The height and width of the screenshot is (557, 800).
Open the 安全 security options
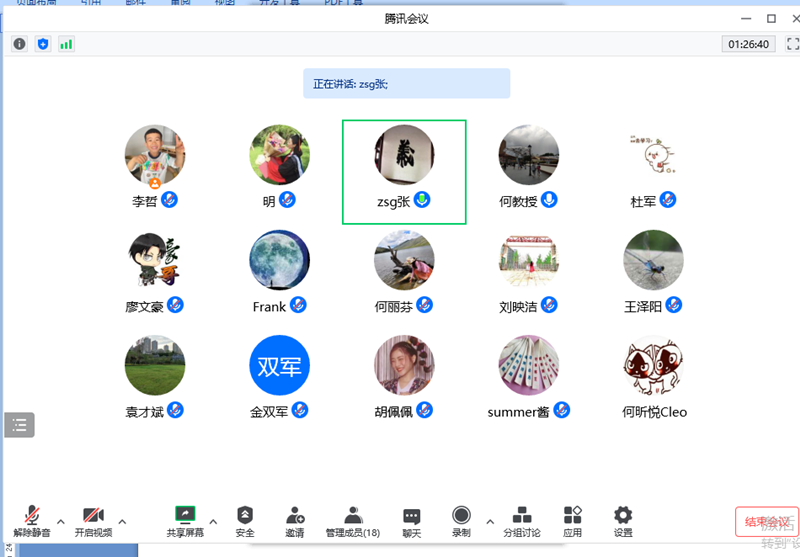coord(245,521)
